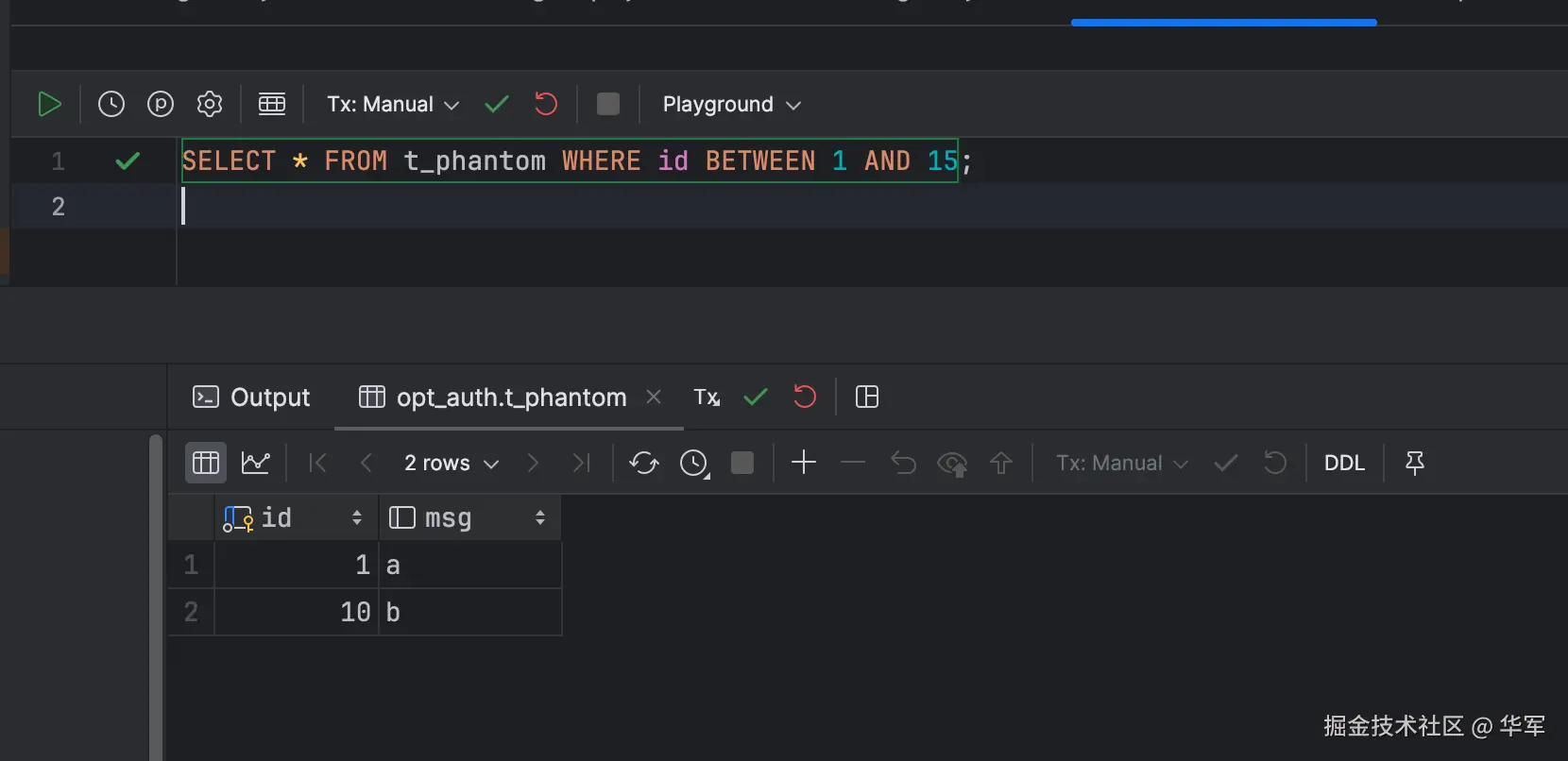Switch to the Output tab
The height and width of the screenshot is (761, 1568).
(251, 397)
